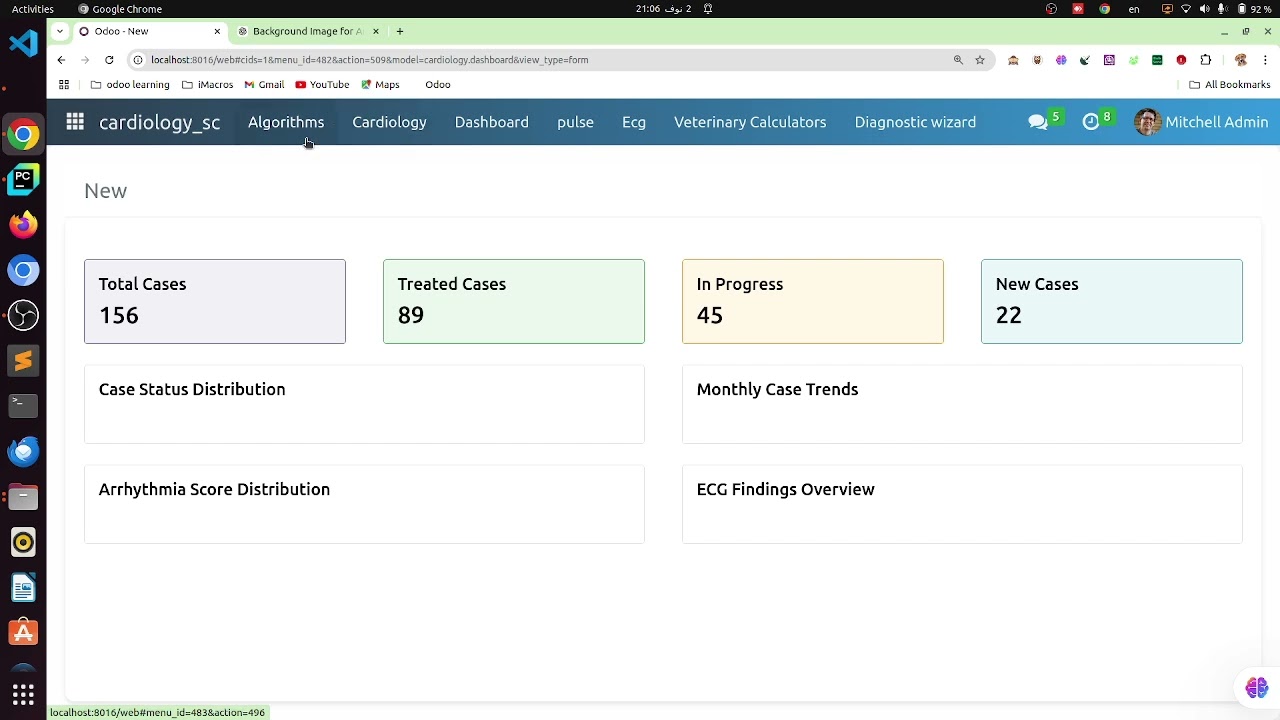The width and height of the screenshot is (1280, 720).
Task: Open OBS Studio from the dock
Action: tap(23, 316)
